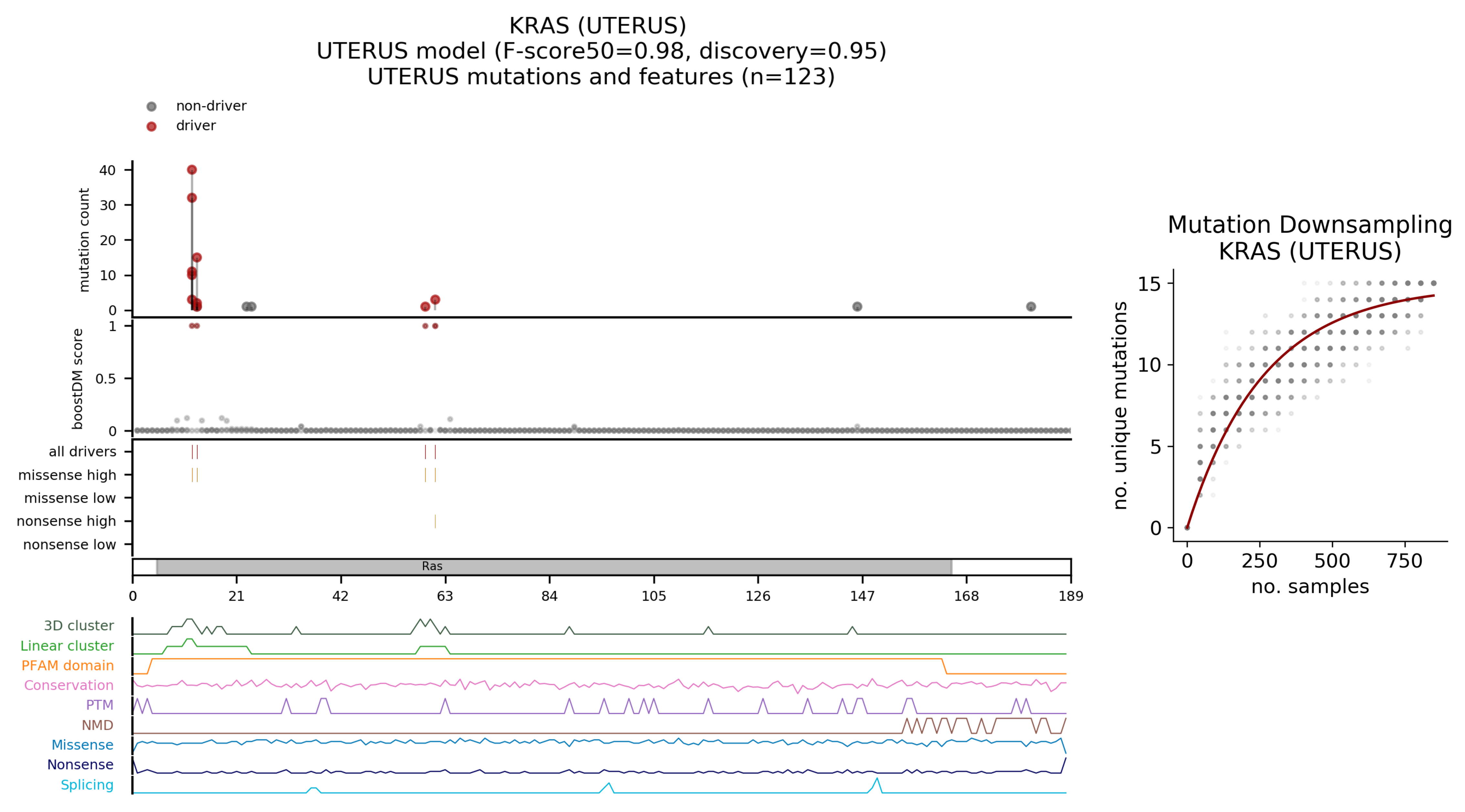This screenshot has width=1465, height=812.
Task: Click the 'missense high' row label
Action: pos(67,475)
